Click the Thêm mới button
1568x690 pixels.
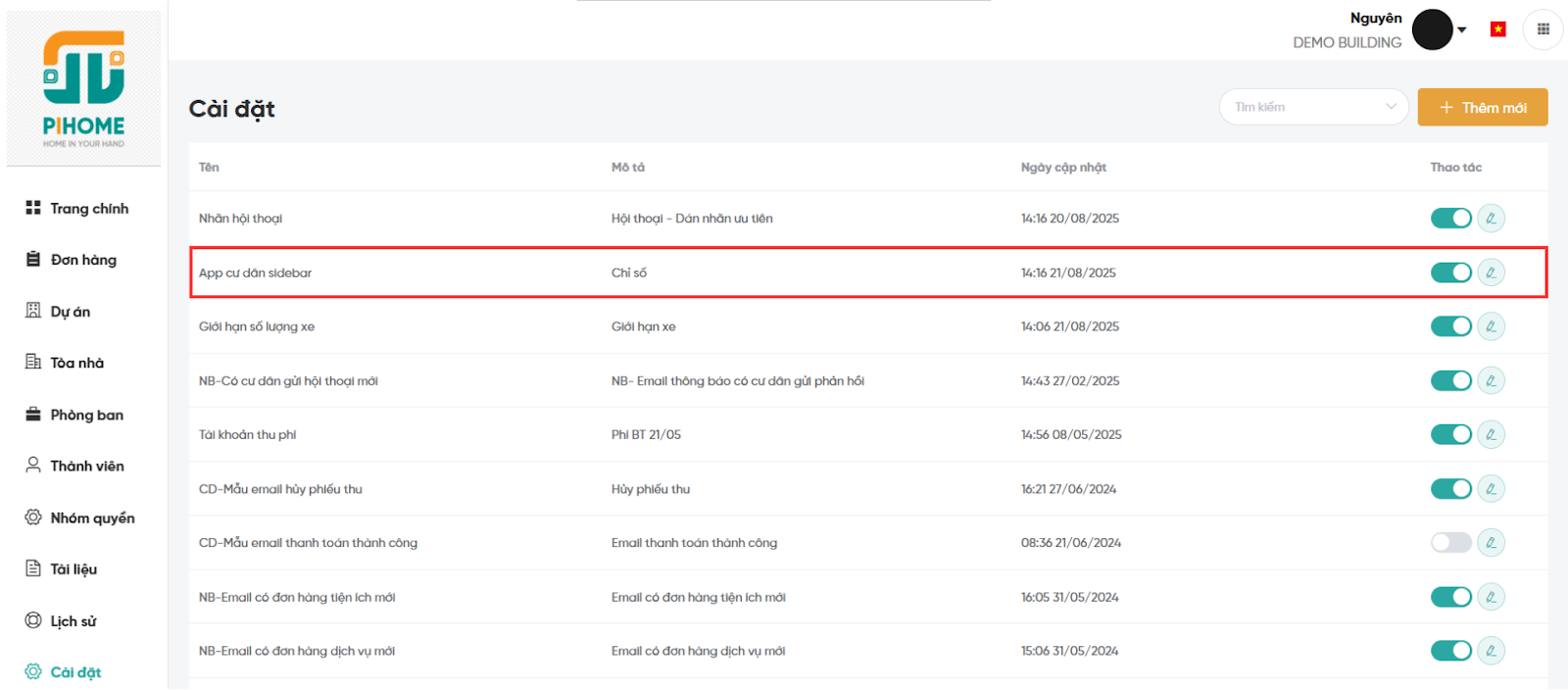[x=1482, y=108]
